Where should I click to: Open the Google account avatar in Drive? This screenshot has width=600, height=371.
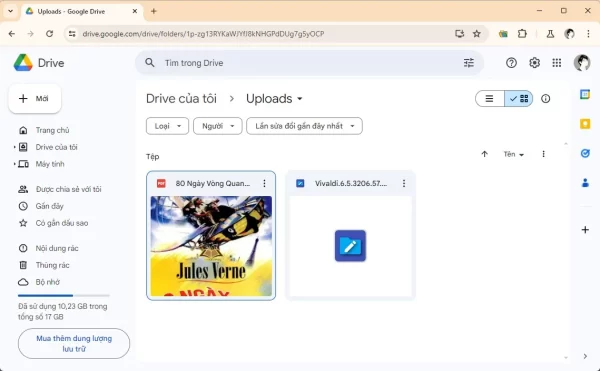[582, 63]
